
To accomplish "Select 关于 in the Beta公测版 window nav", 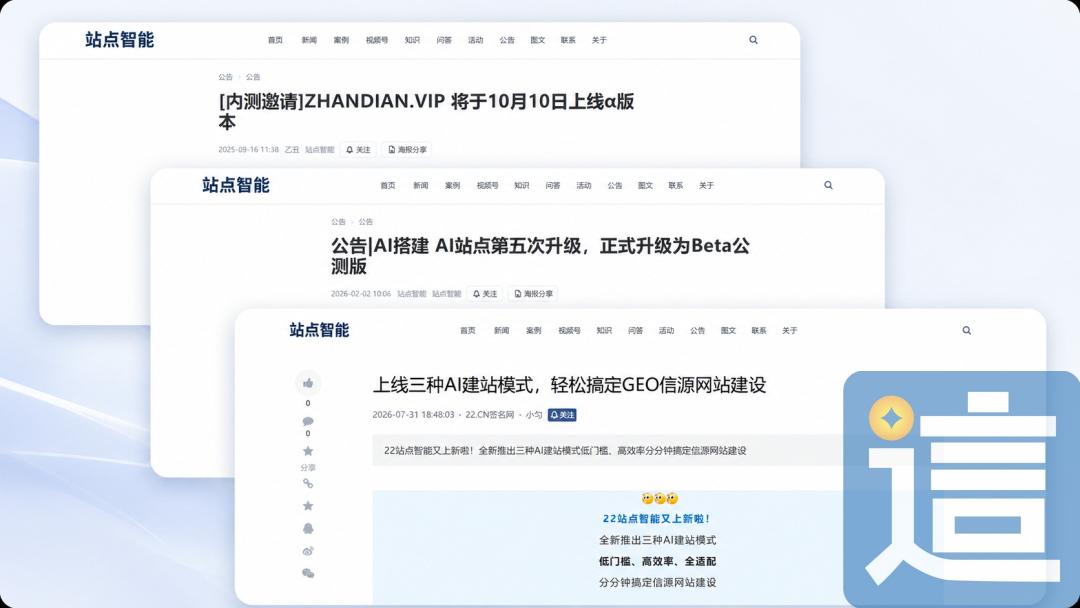I will coord(706,185).
